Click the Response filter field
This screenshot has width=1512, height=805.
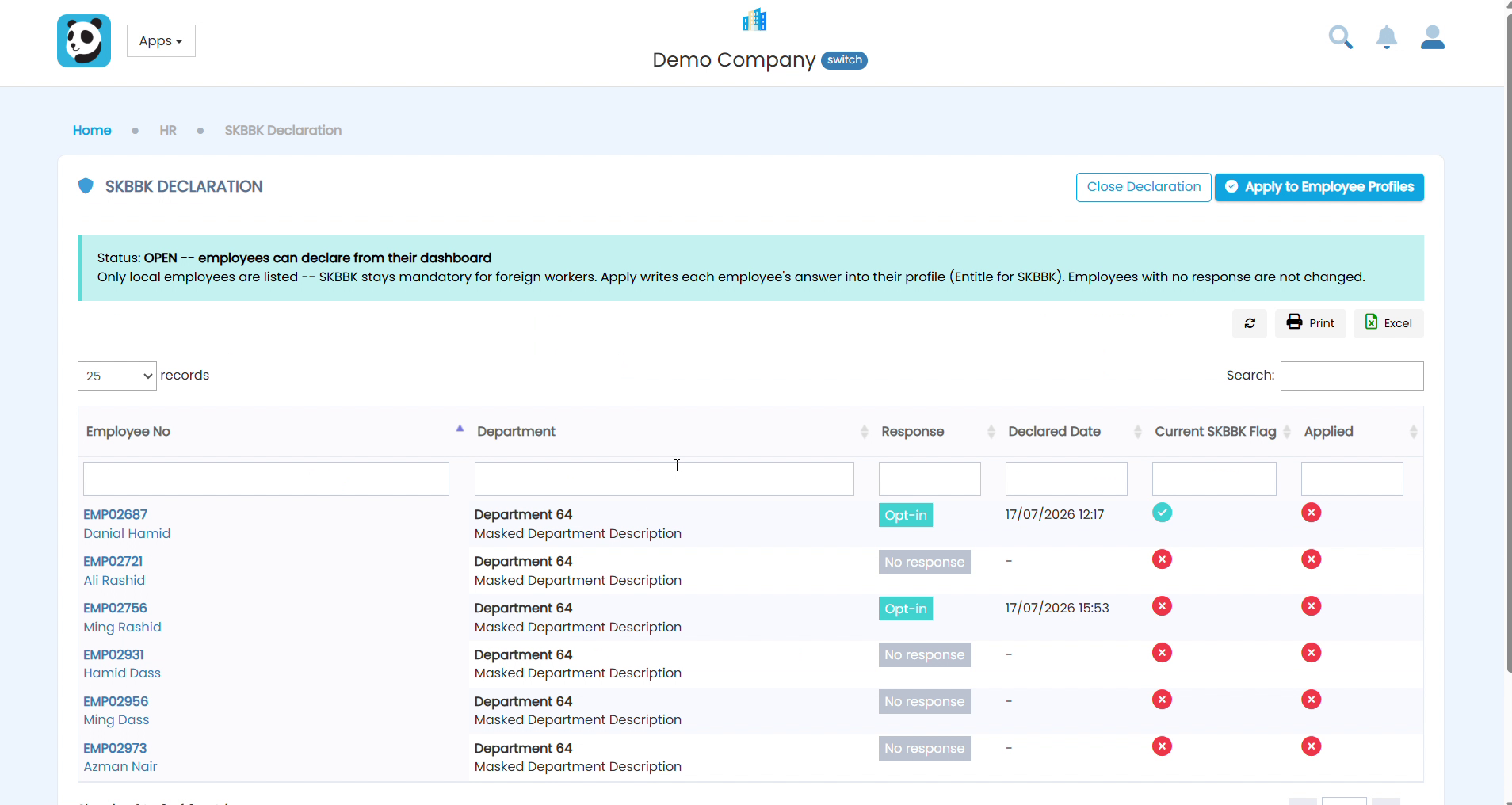click(930, 479)
